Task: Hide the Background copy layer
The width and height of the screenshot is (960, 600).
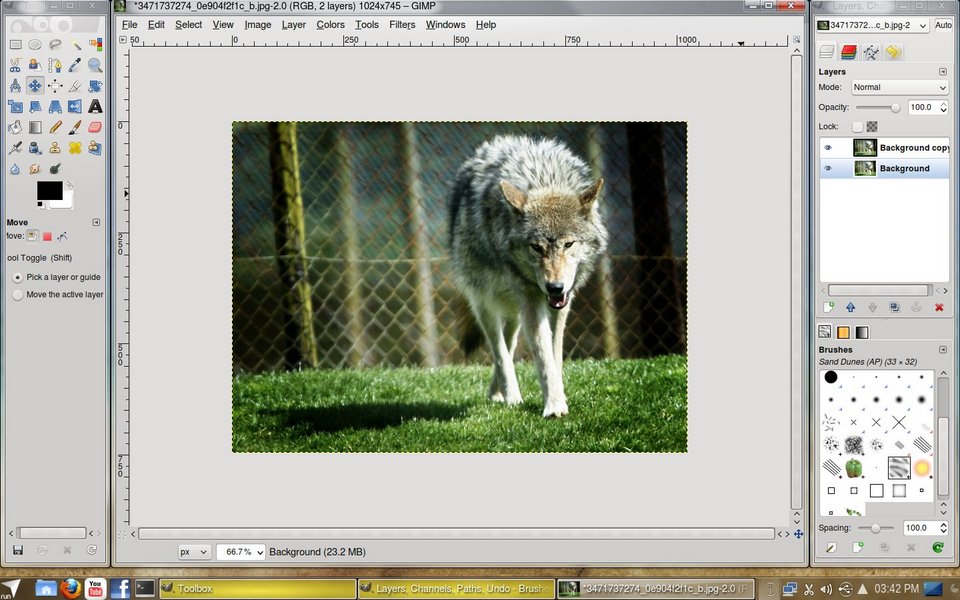Action: pos(828,148)
